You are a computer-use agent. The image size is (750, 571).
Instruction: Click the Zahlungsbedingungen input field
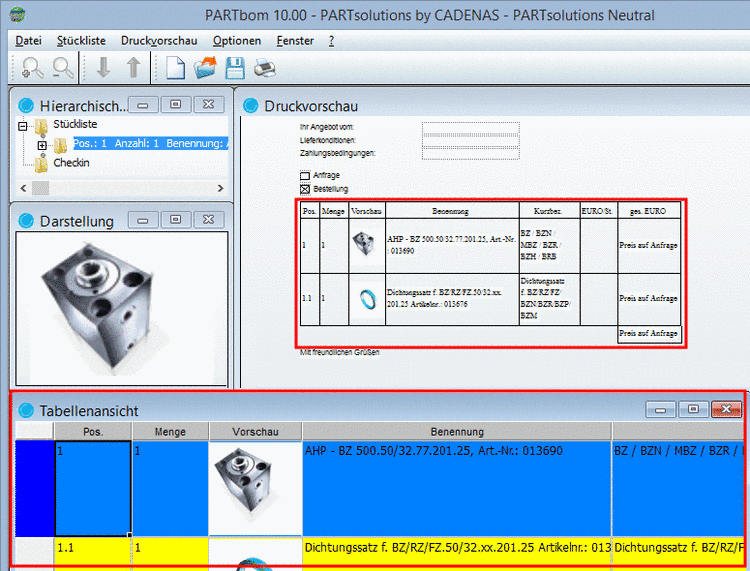(x=471, y=154)
